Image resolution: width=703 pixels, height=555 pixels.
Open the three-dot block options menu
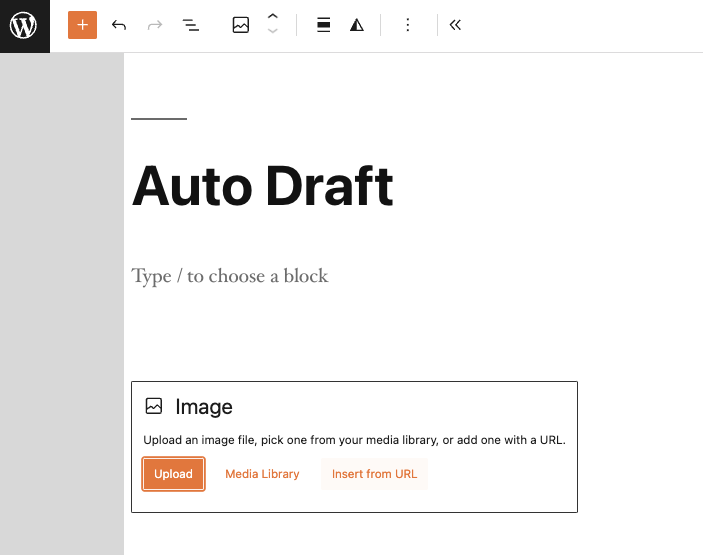click(x=407, y=26)
